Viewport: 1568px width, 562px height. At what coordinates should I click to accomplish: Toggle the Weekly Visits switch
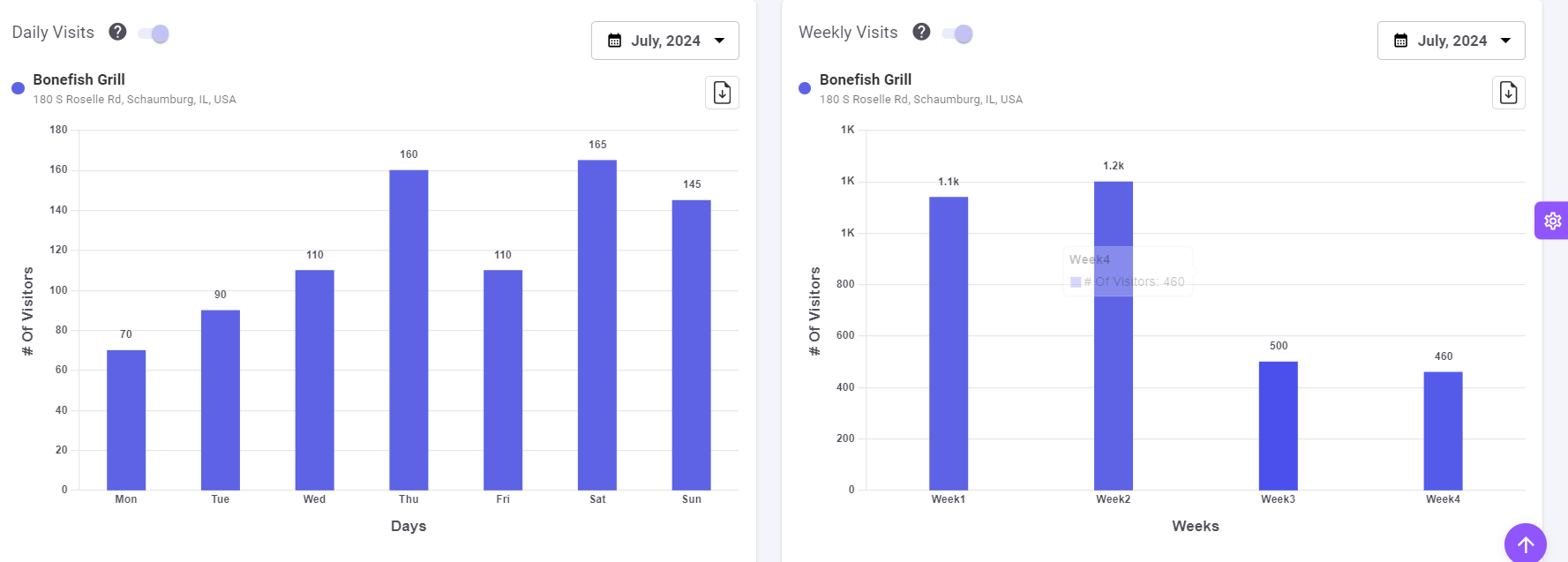pyautogui.click(x=957, y=34)
